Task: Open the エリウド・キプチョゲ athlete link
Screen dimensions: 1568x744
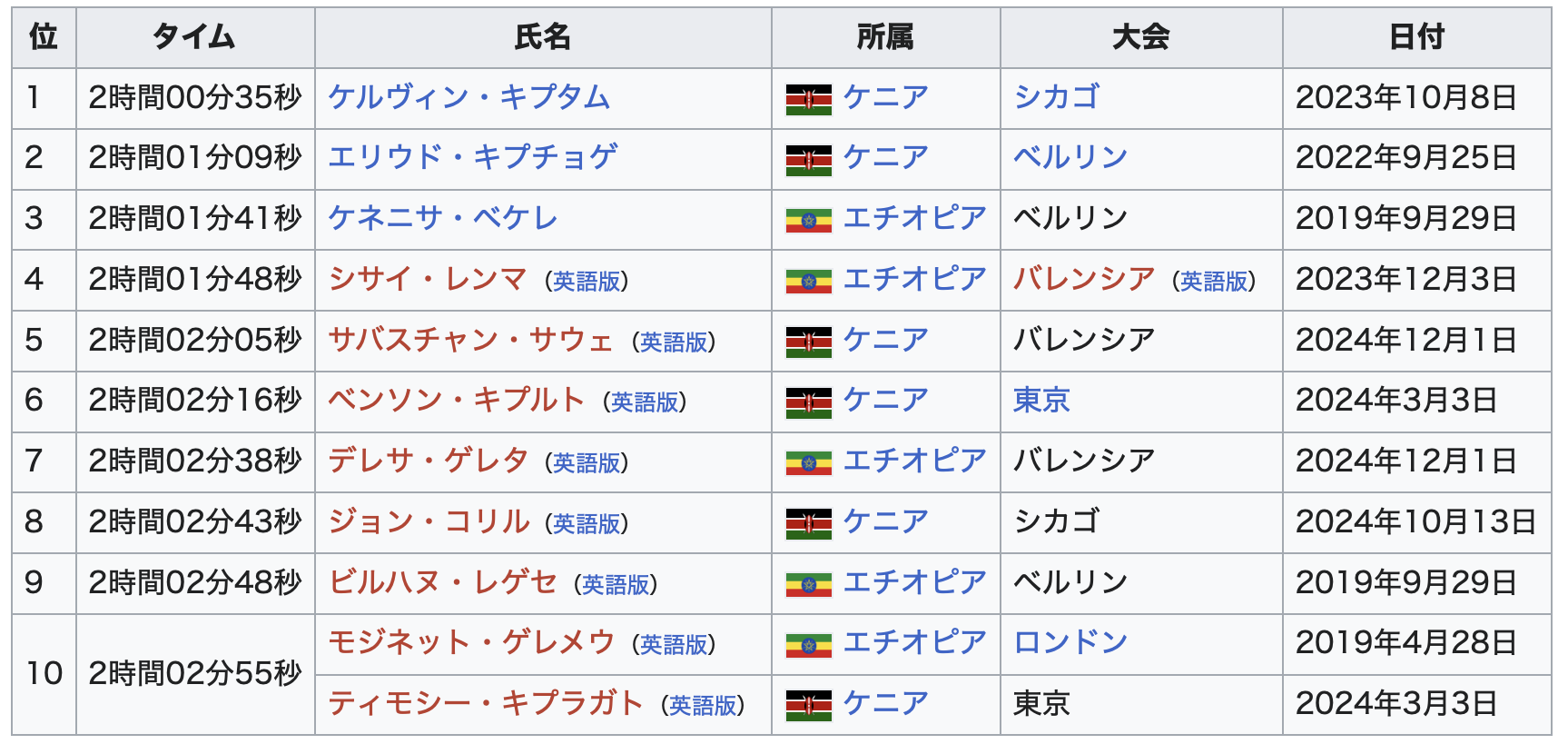Action: pos(472,157)
